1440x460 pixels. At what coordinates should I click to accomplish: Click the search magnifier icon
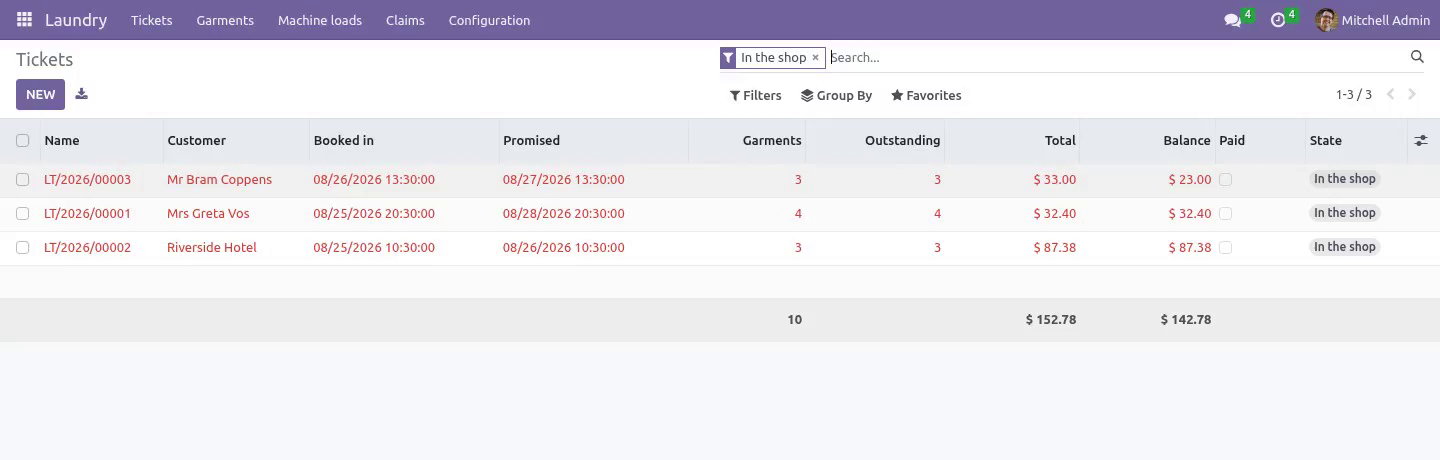tap(1417, 57)
